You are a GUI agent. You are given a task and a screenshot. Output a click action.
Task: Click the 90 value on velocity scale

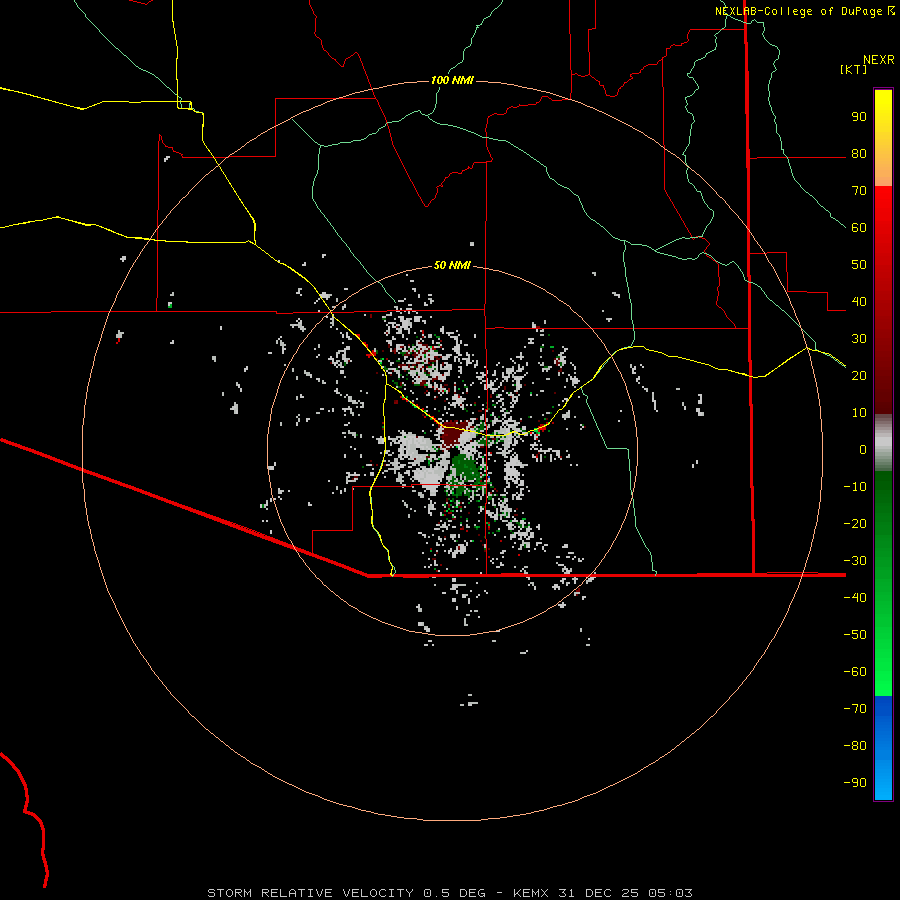(x=859, y=117)
